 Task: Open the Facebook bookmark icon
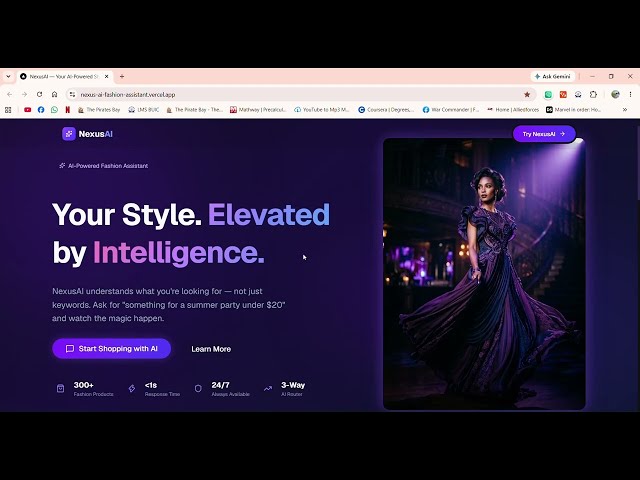(41, 109)
